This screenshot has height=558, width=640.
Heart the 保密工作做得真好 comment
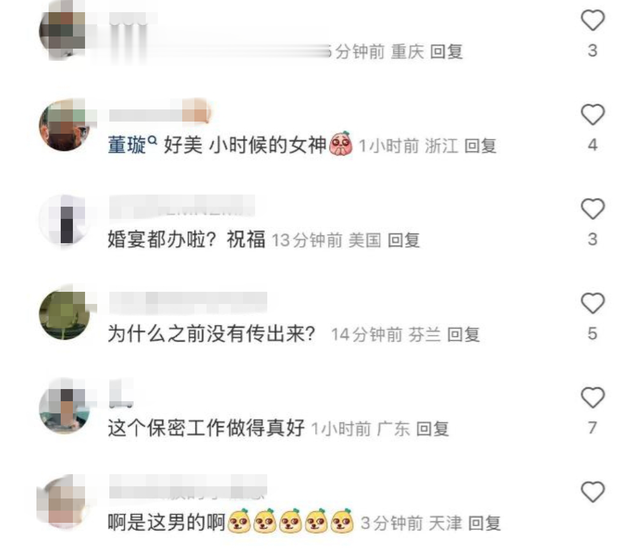pyautogui.click(x=592, y=397)
